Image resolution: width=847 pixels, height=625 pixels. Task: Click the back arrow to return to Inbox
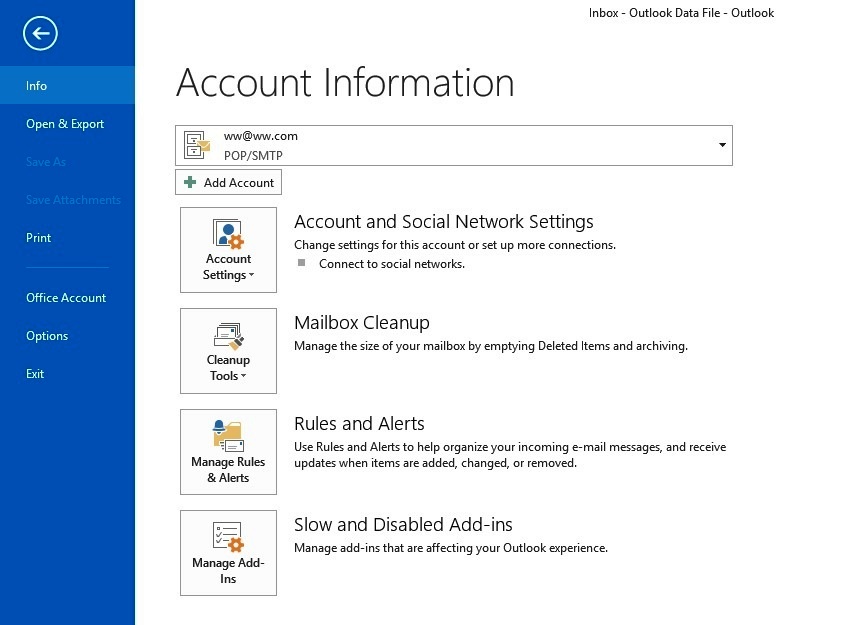[39, 33]
